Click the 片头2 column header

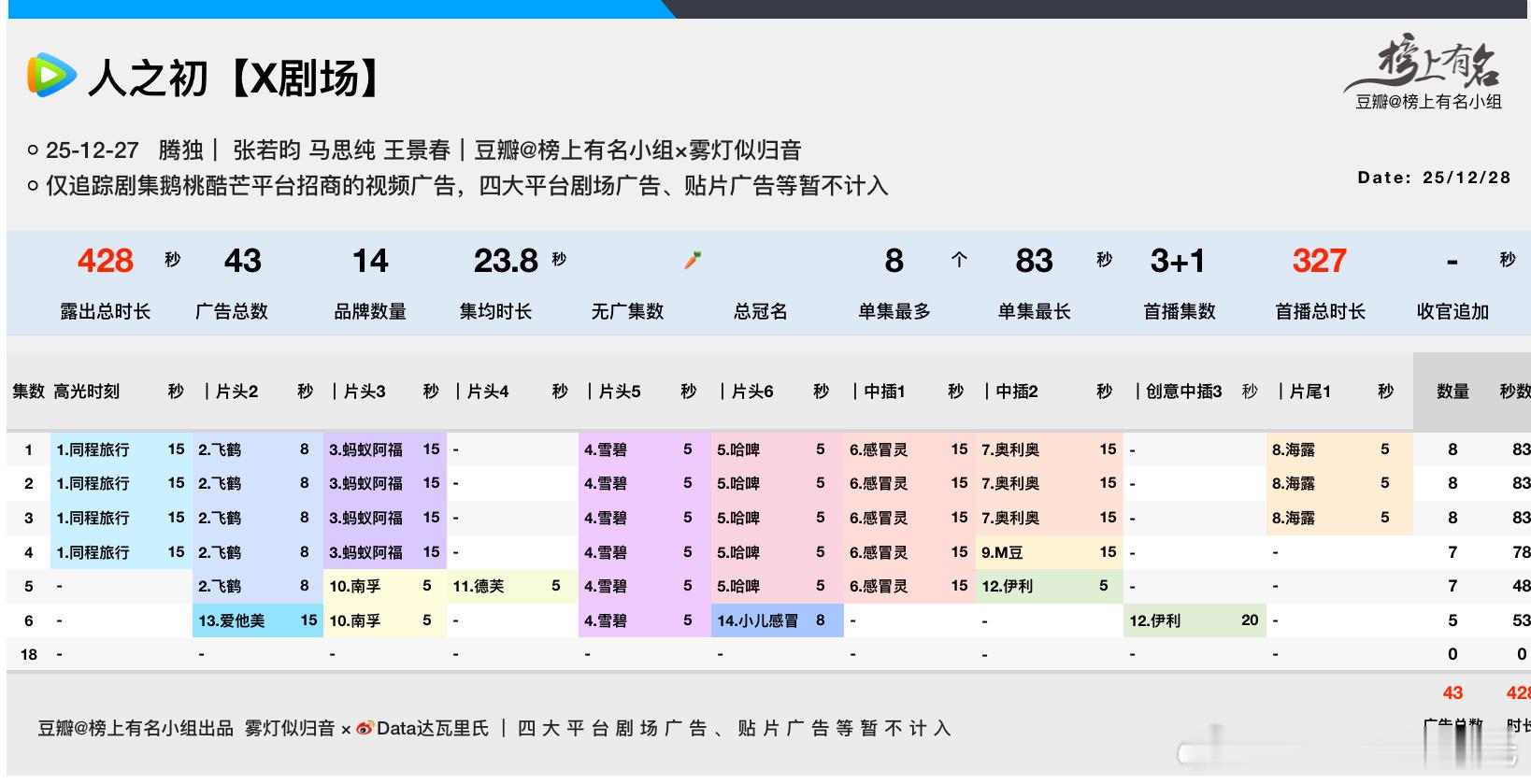pyautogui.click(x=236, y=392)
